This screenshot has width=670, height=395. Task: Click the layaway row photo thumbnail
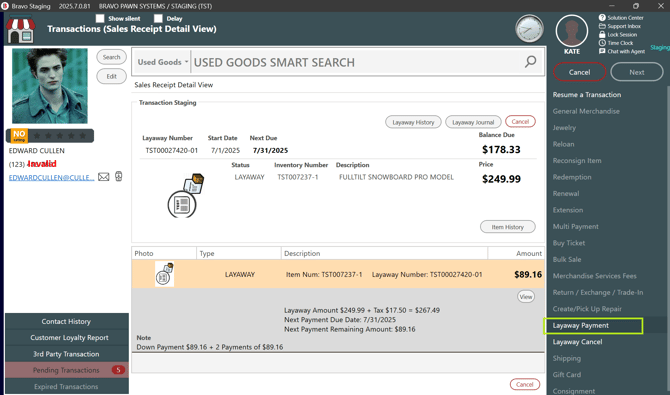[165, 274]
